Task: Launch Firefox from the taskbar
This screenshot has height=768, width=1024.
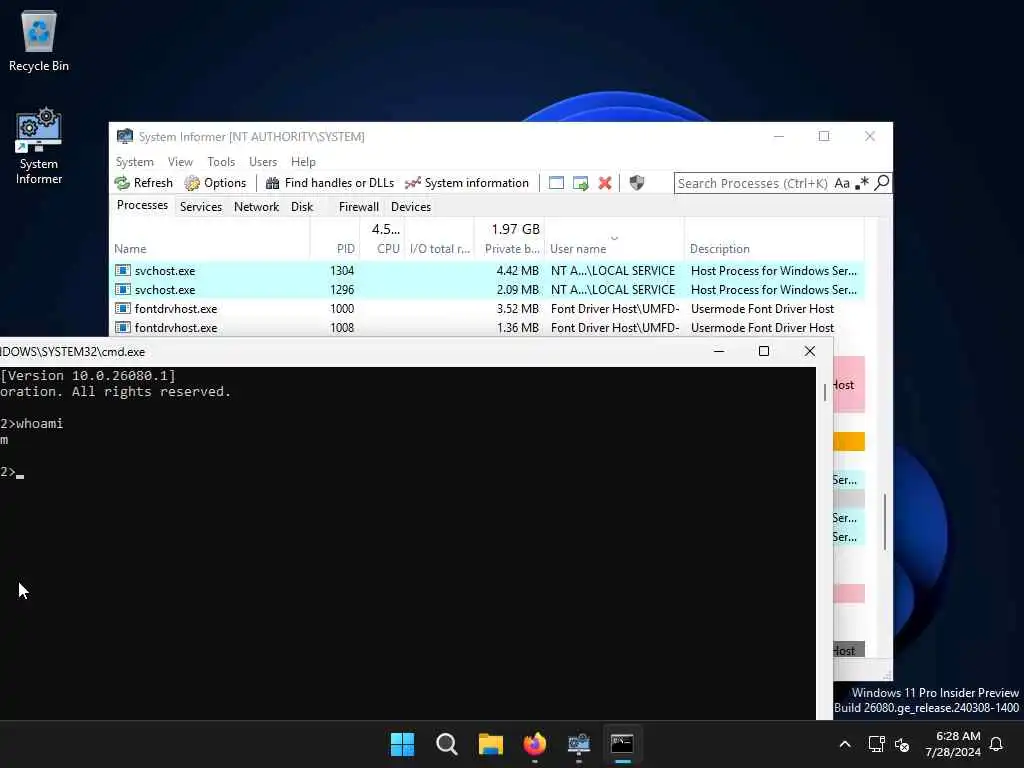Action: tap(535, 744)
